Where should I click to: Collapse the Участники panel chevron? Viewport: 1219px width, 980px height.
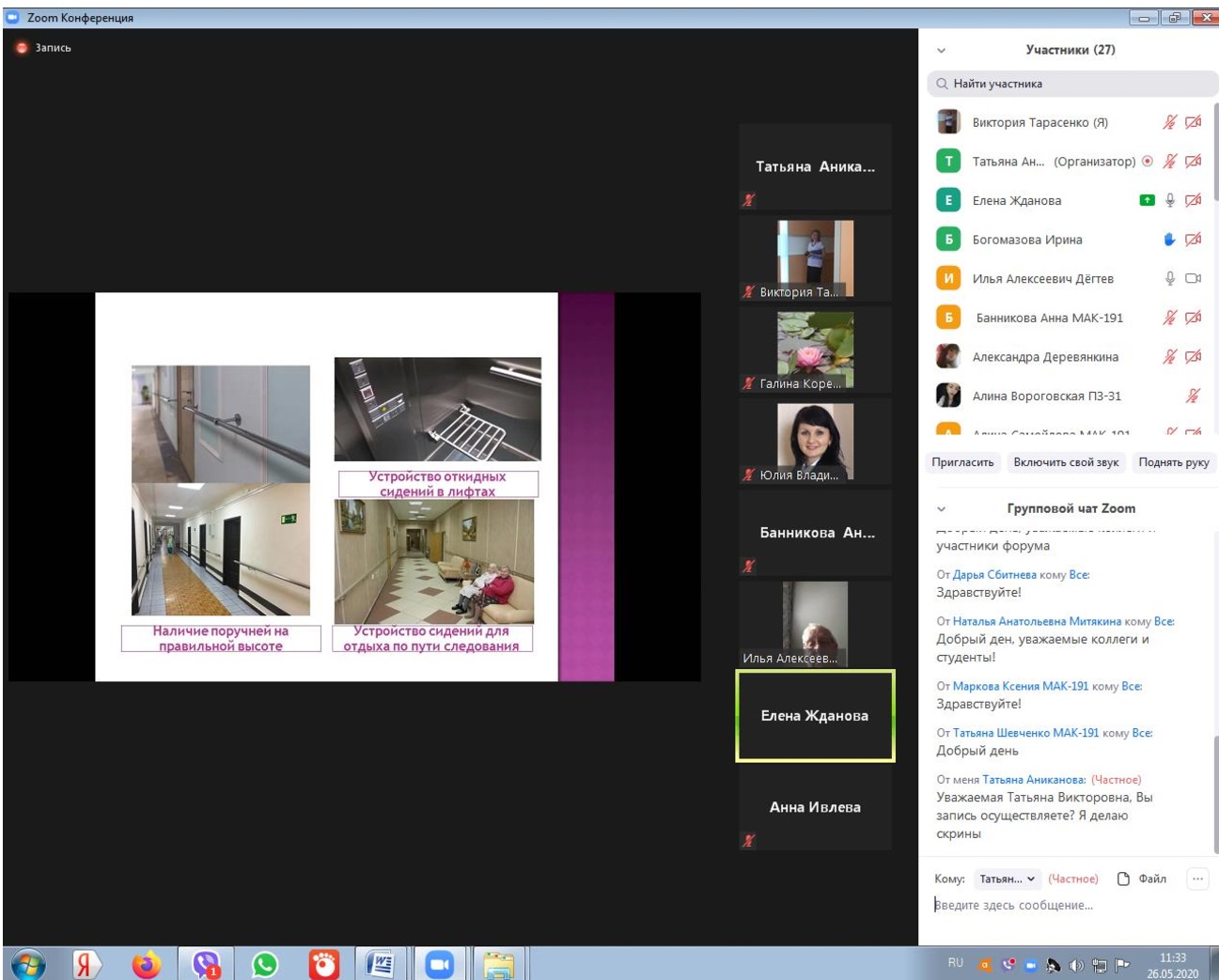(x=942, y=51)
